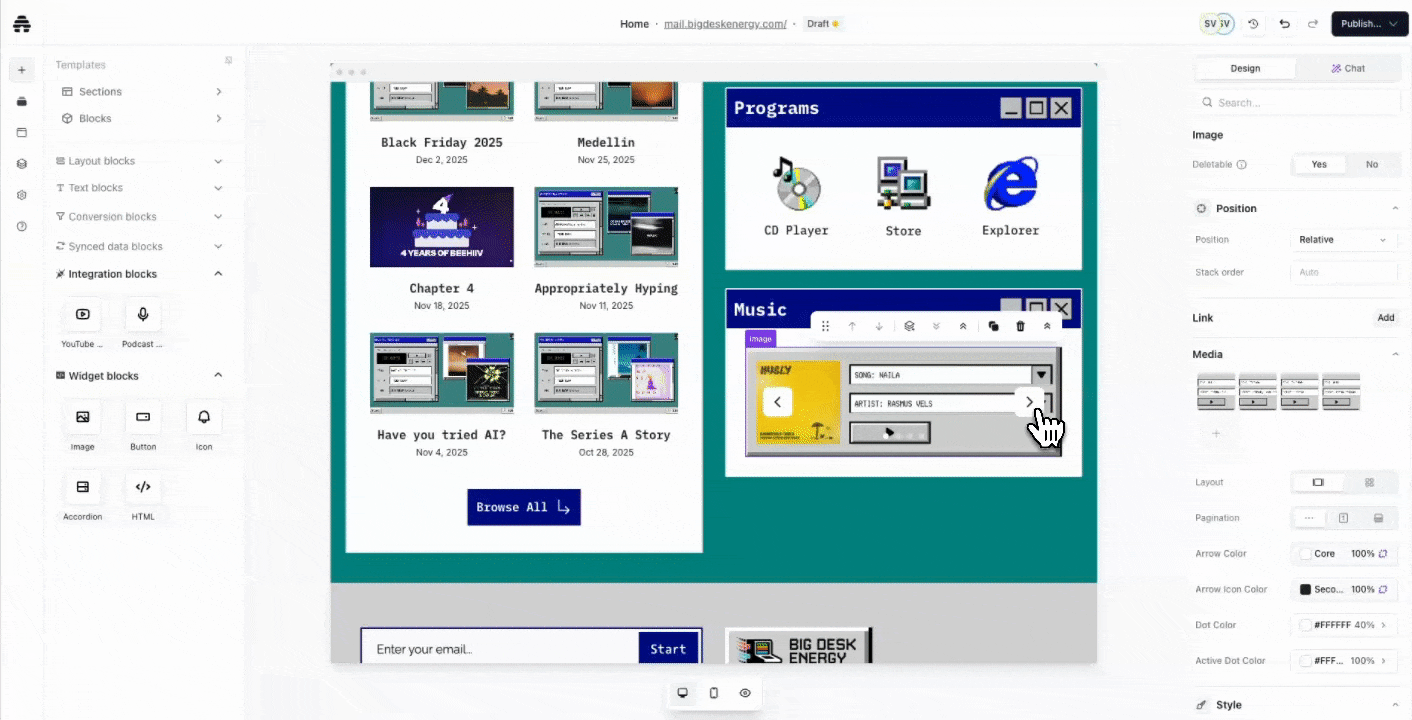Collapse the Position section
The height and width of the screenshot is (720, 1412).
(1395, 208)
